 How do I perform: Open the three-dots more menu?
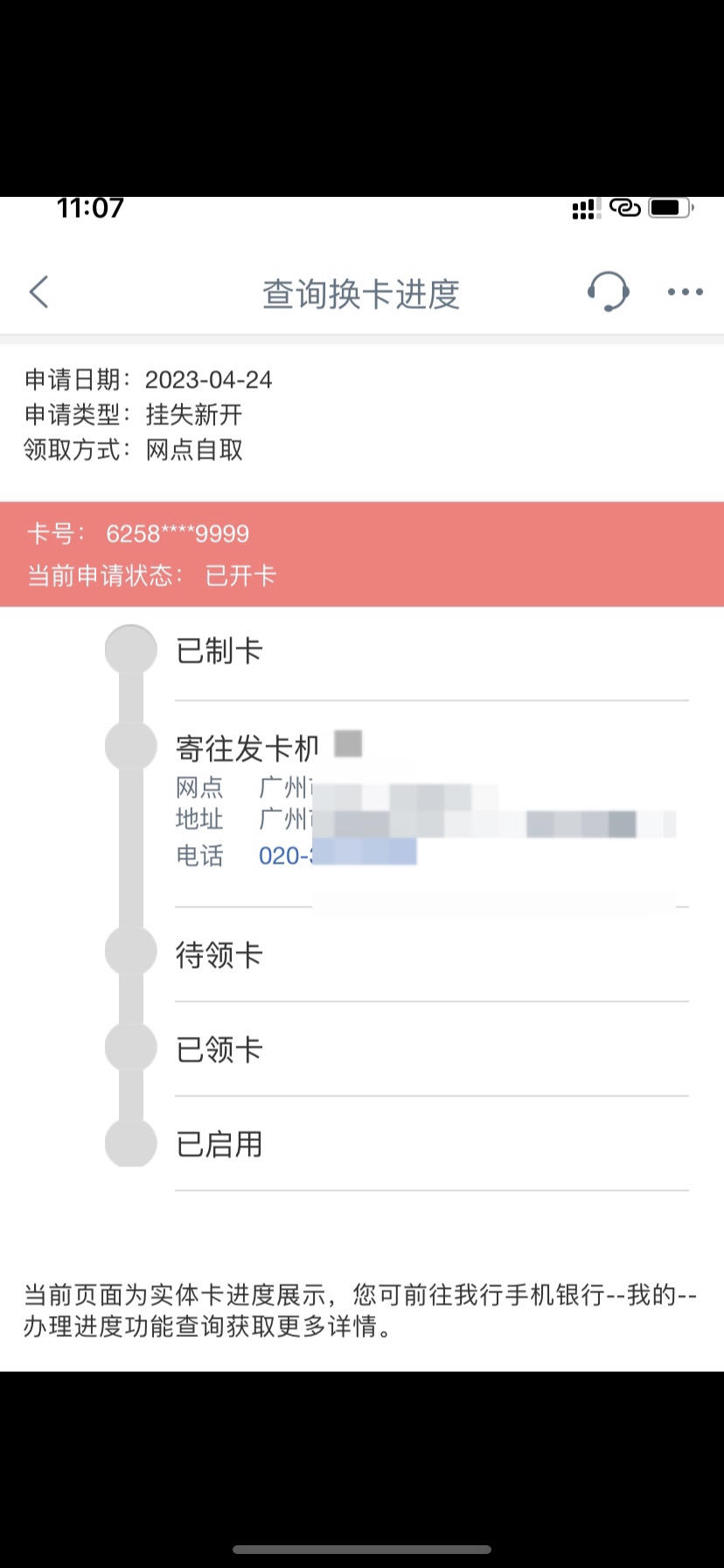tap(685, 292)
